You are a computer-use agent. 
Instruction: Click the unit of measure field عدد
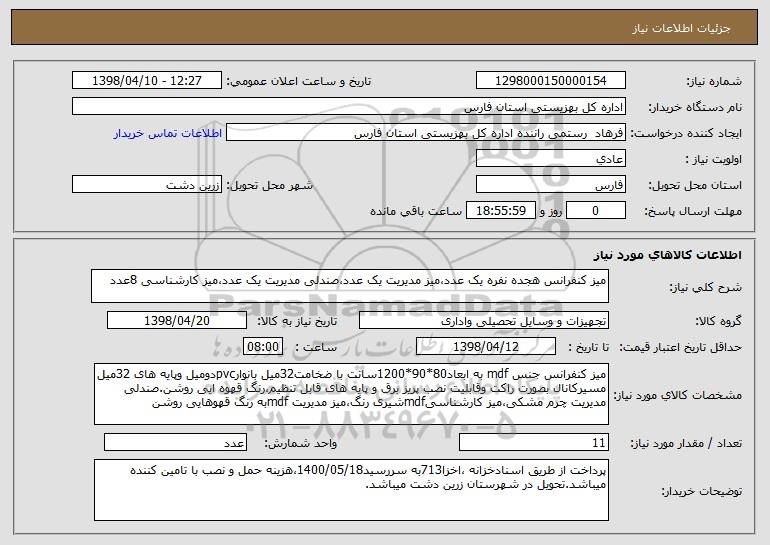(175, 442)
